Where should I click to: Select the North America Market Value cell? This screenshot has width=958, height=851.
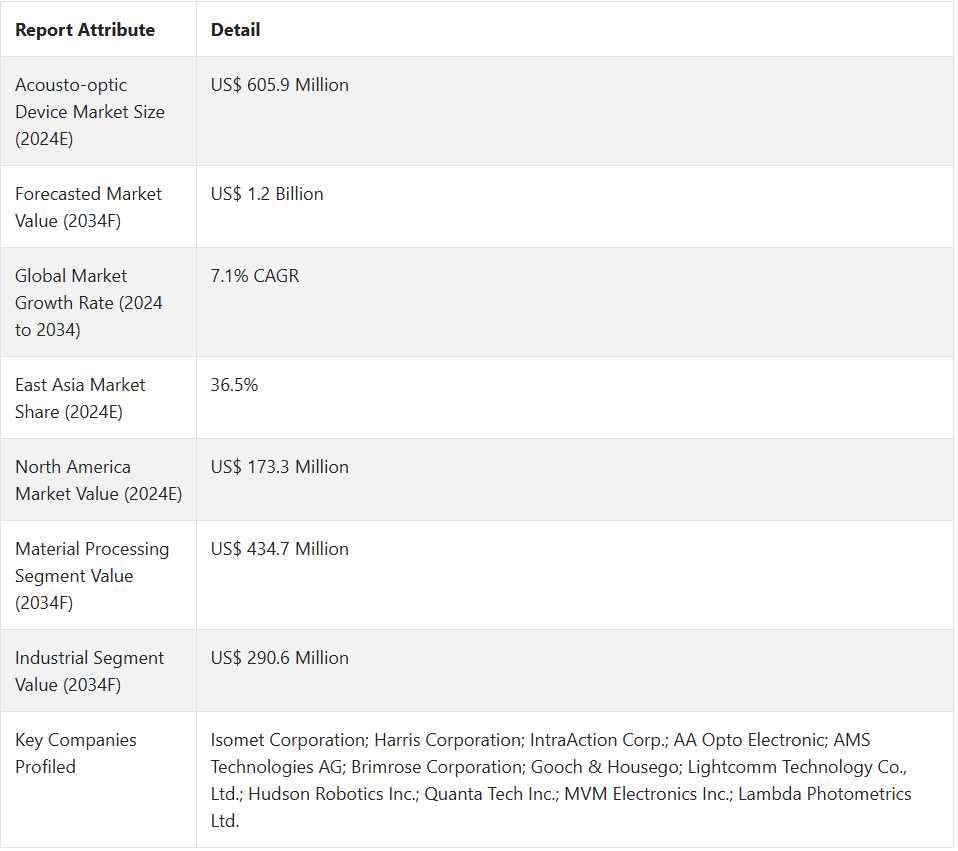click(98, 480)
